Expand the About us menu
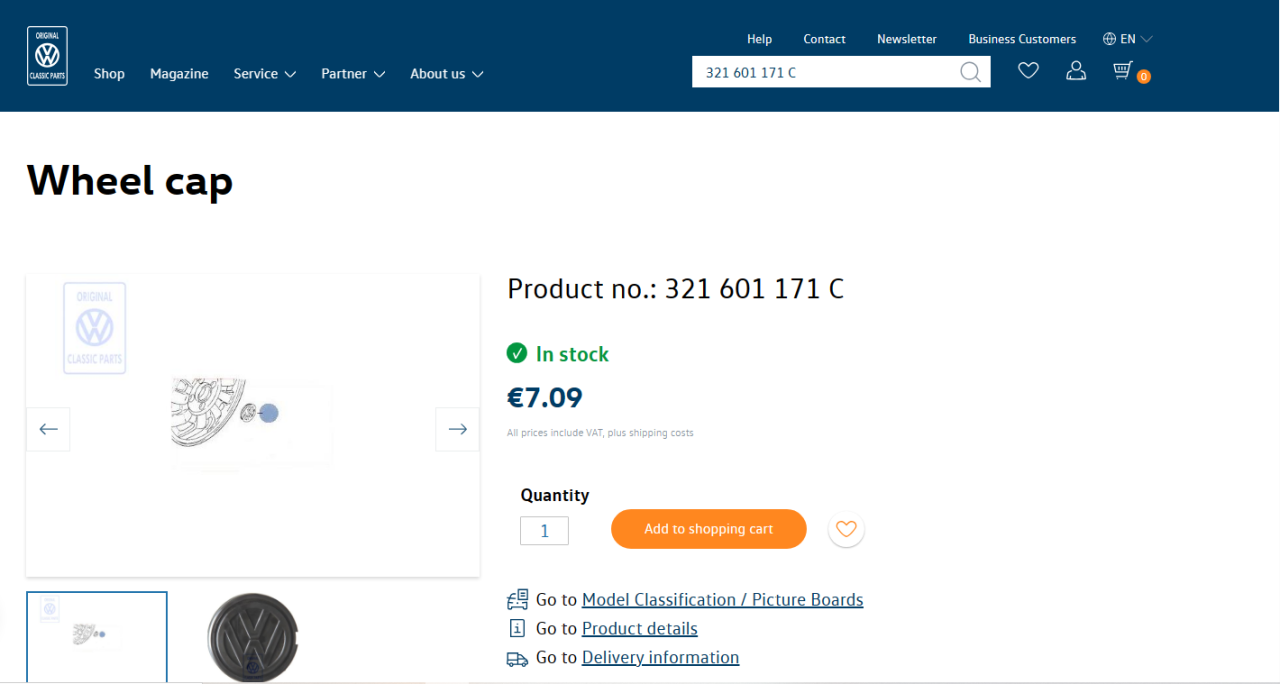The height and width of the screenshot is (684, 1280). point(446,74)
